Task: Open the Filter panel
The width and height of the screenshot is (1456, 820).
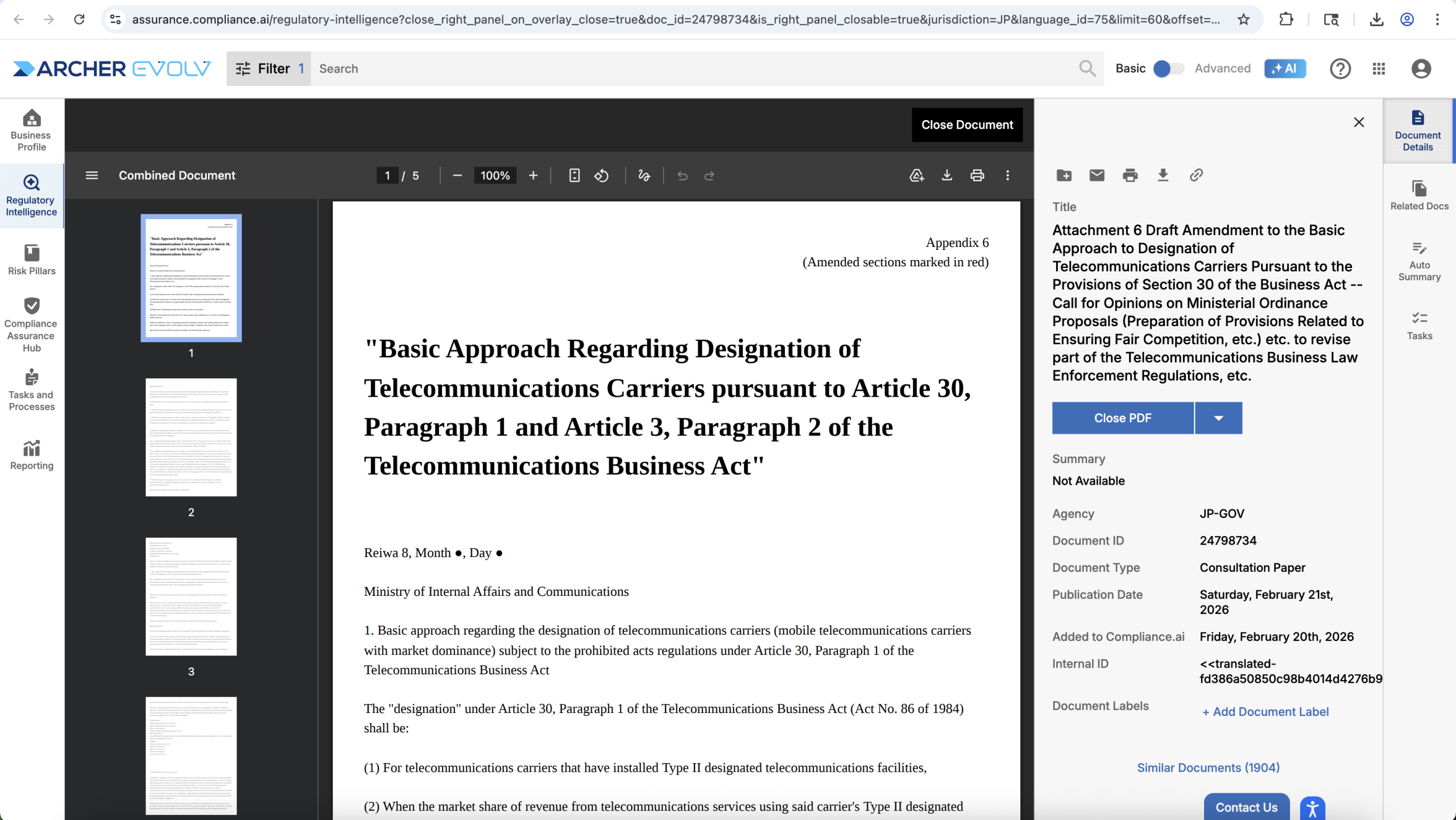Action: point(268,69)
